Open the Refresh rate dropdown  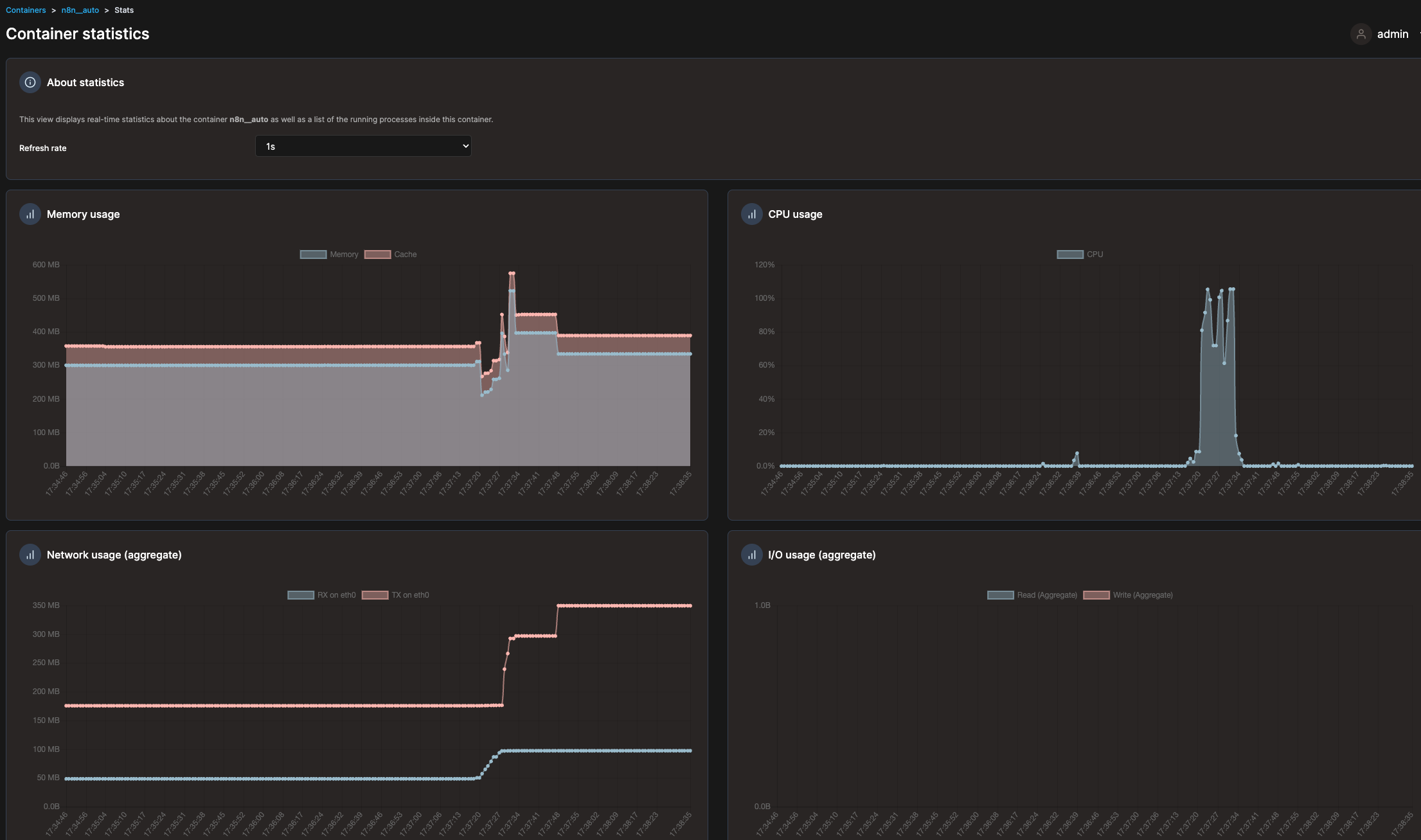(x=362, y=146)
